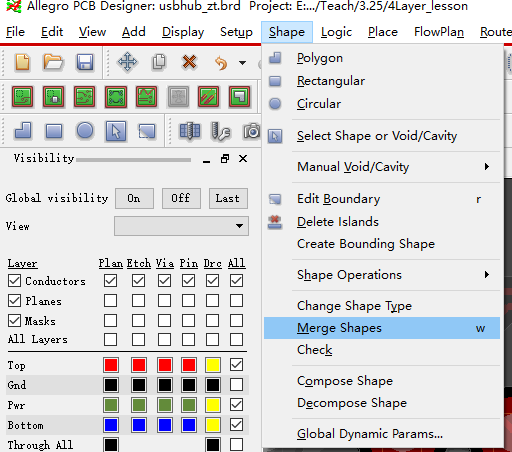The width and height of the screenshot is (512, 452).
Task: Toggle All Layers All checkbox
Action: click(x=236, y=340)
